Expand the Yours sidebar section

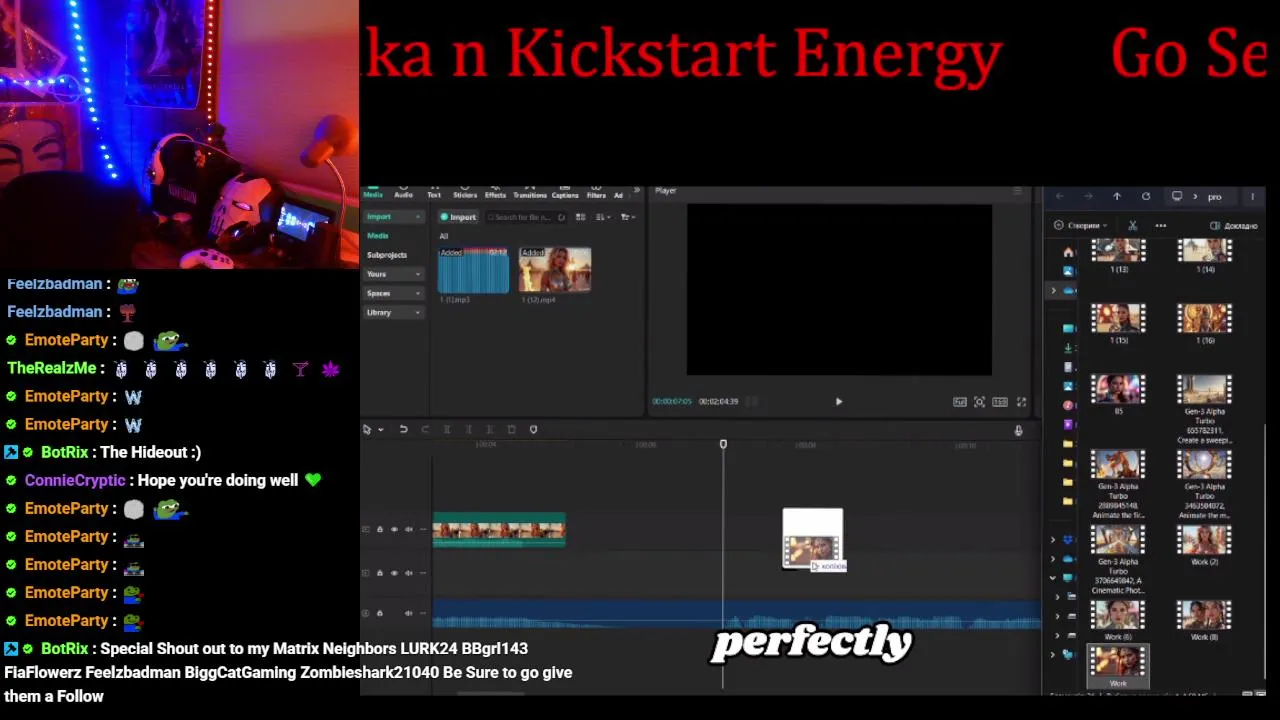point(393,274)
